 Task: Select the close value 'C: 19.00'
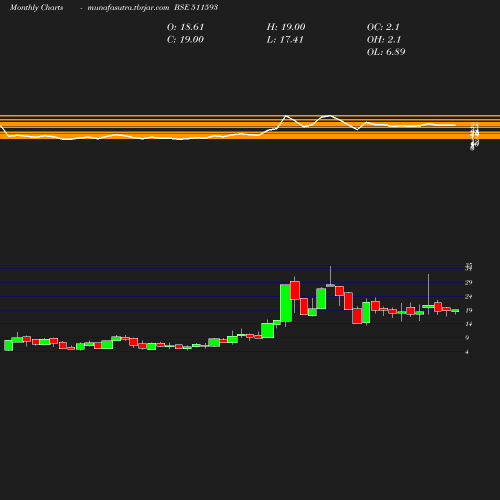[x=185, y=40]
